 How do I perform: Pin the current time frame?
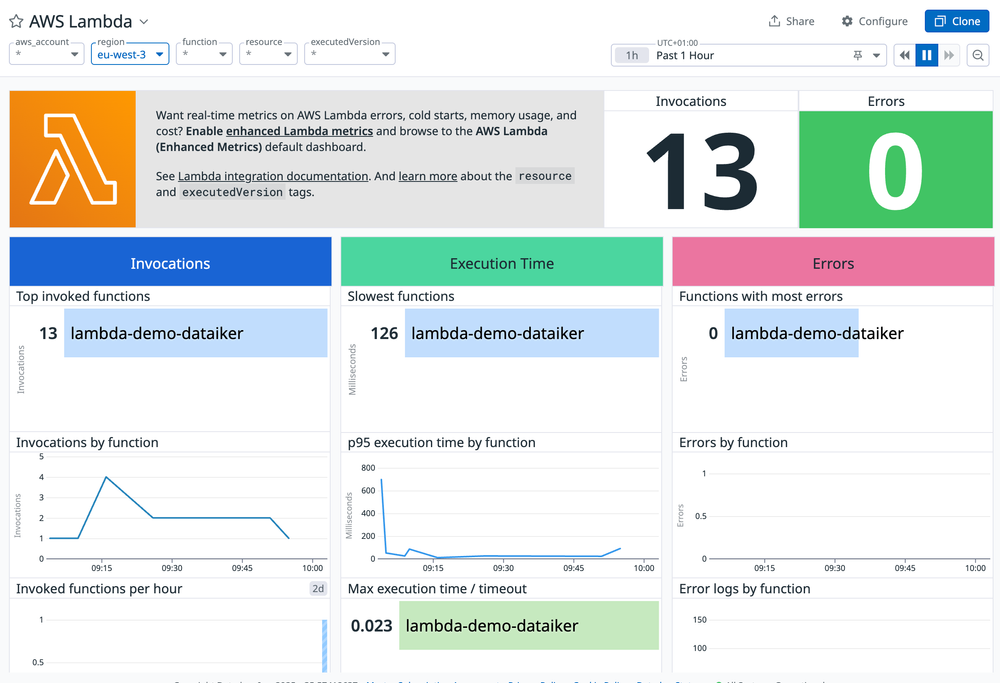tap(857, 55)
